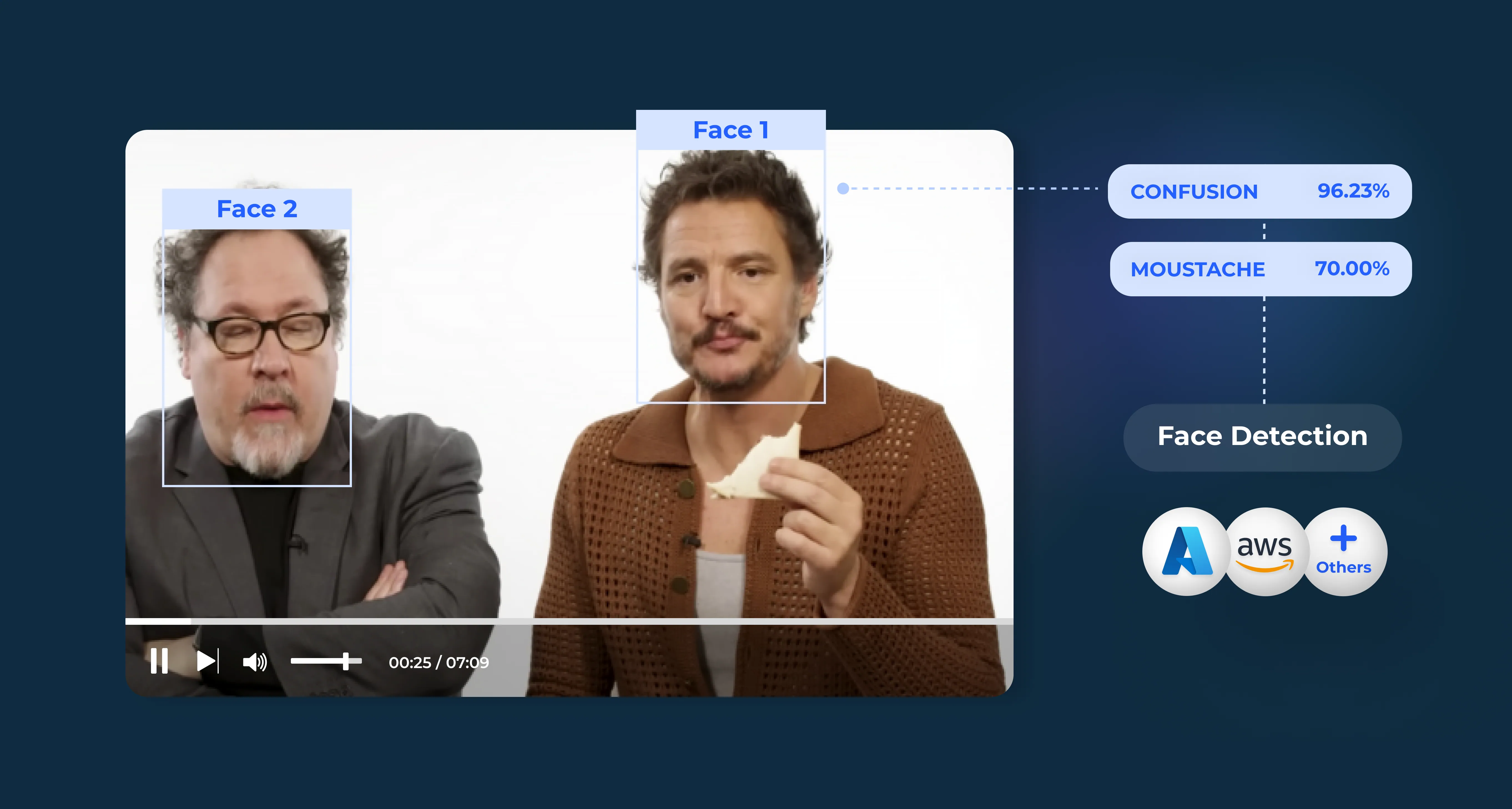Click the skip-to-next play icon
Screen dimensions: 1512x809
tap(208, 661)
